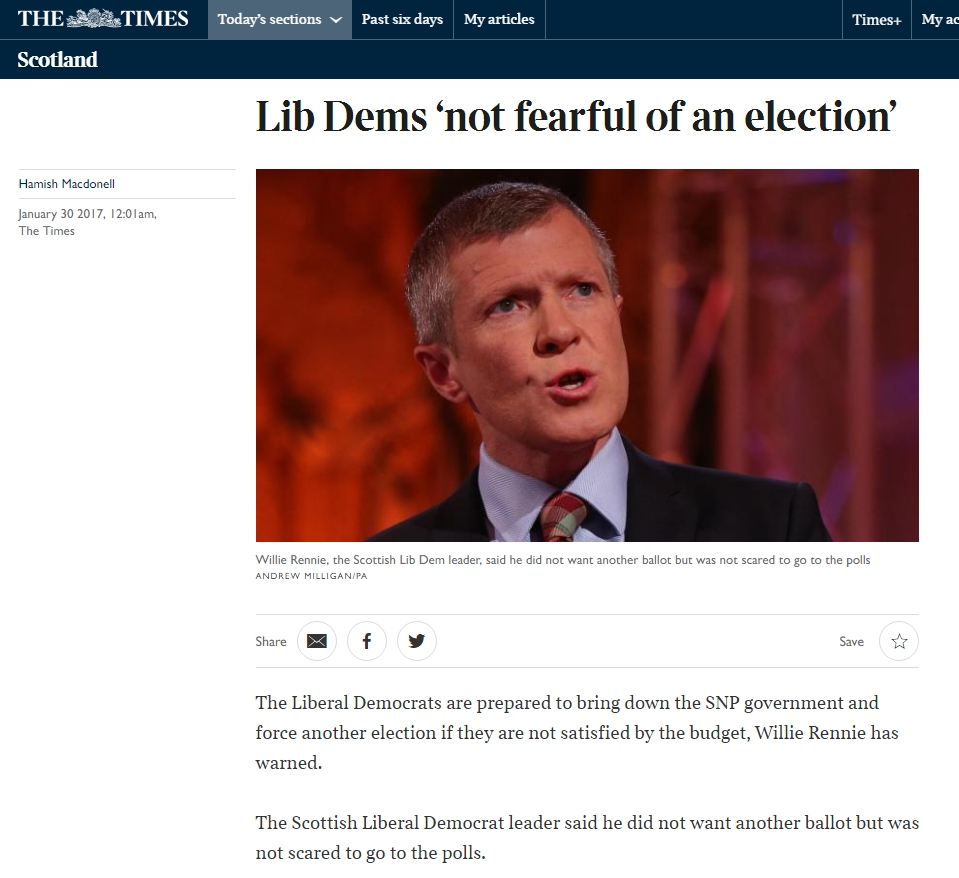Save article with the star icon

899,641
